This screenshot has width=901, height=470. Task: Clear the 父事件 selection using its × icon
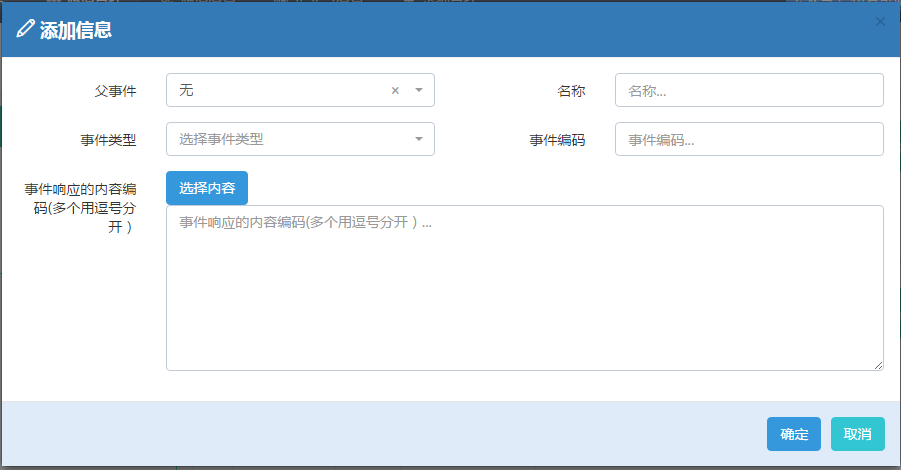coord(395,90)
